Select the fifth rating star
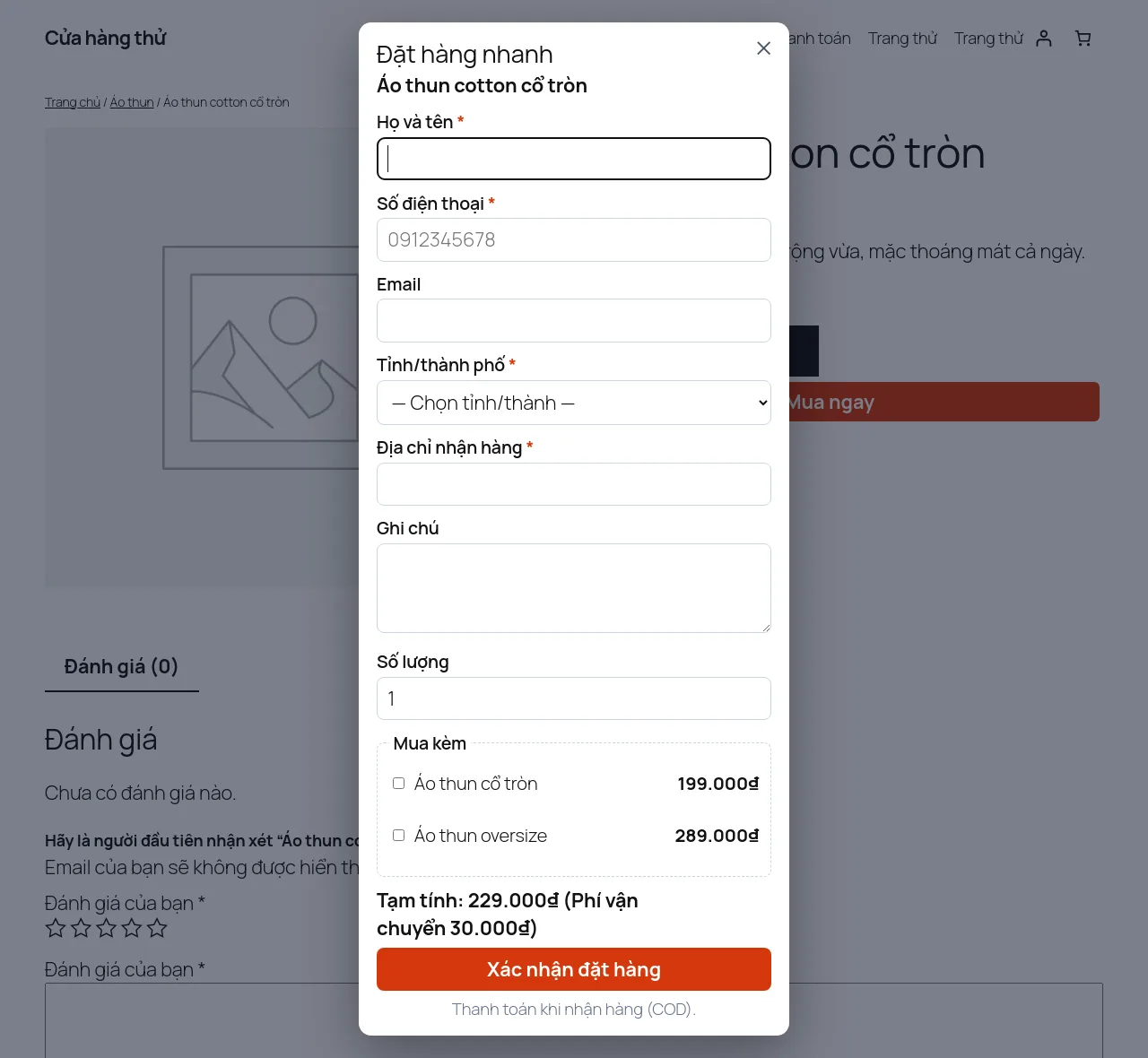Viewport: 1148px width, 1058px height. pos(157,928)
